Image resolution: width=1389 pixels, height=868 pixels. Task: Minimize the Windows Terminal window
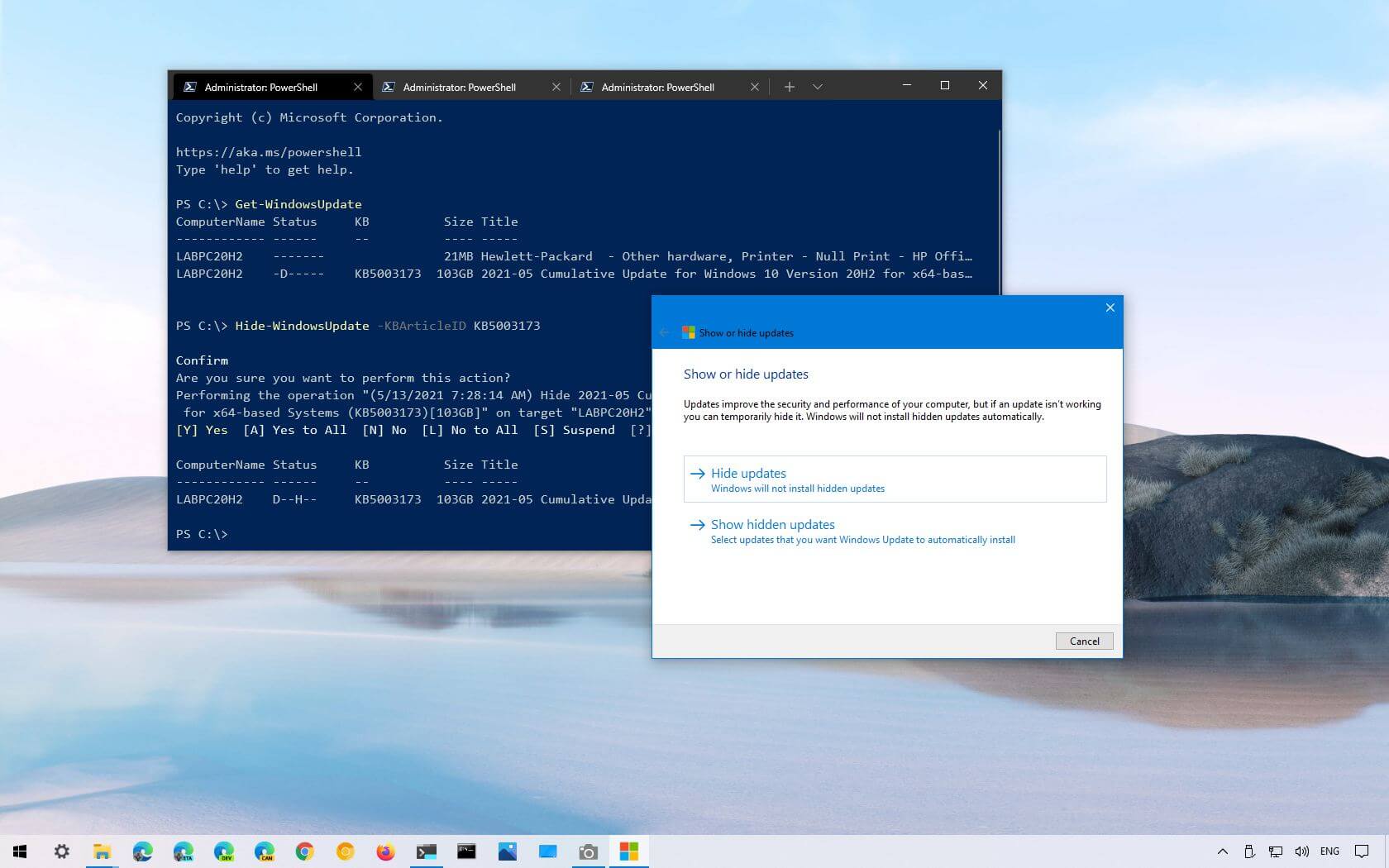pyautogui.click(x=907, y=86)
